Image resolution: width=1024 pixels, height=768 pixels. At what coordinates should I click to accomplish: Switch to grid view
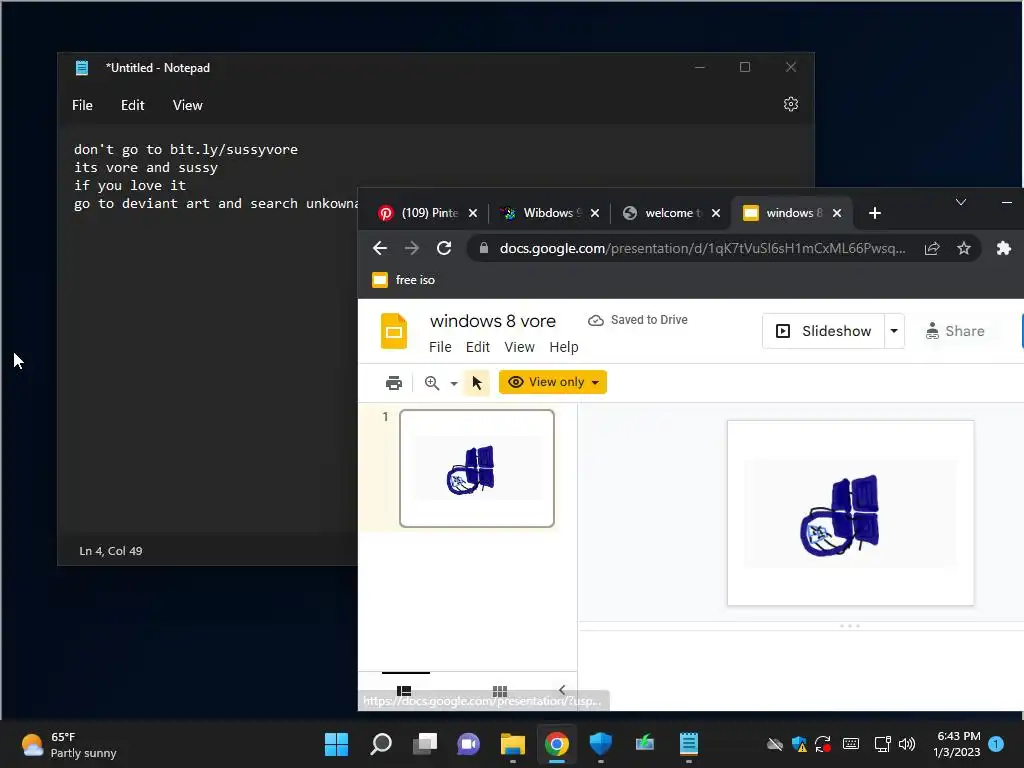(500, 691)
